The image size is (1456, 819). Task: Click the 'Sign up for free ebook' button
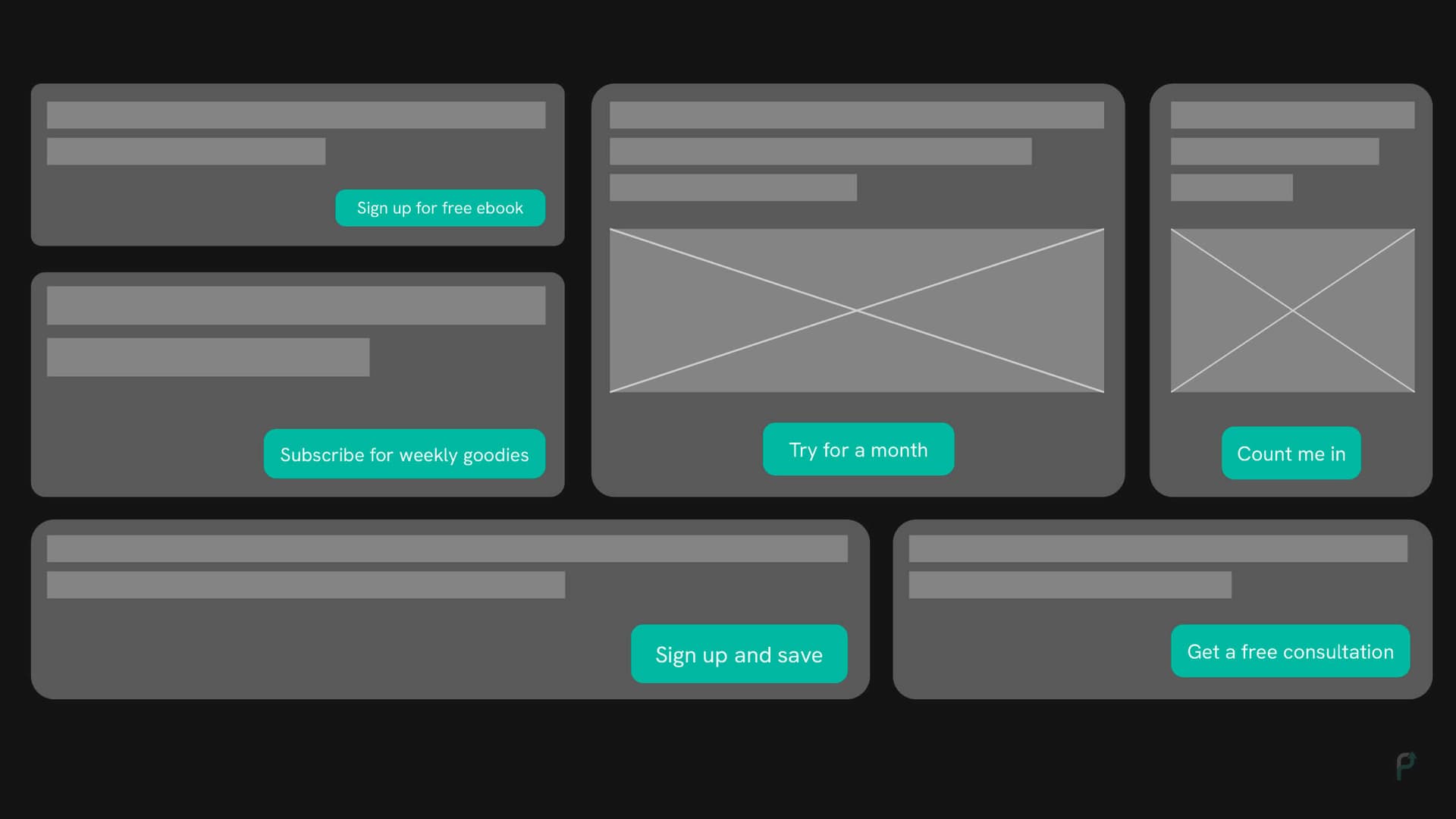click(440, 207)
